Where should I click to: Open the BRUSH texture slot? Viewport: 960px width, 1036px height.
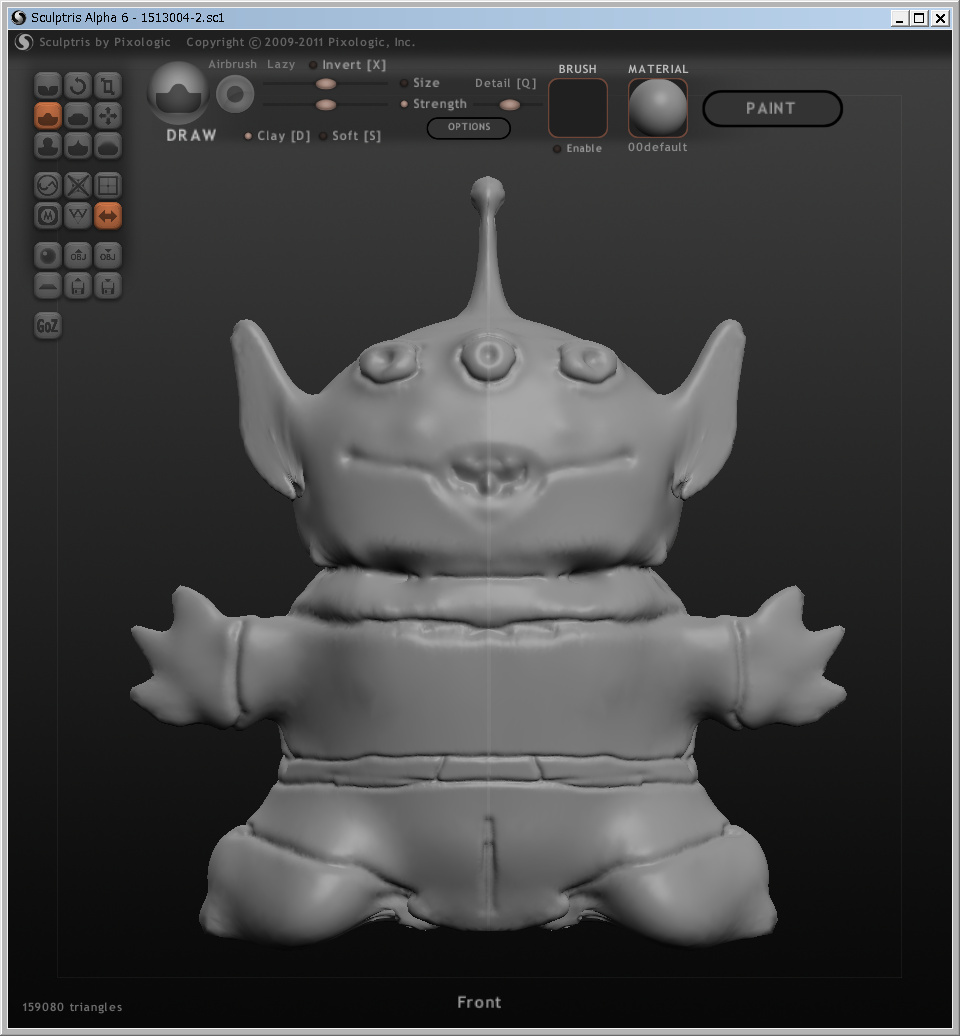(577, 108)
